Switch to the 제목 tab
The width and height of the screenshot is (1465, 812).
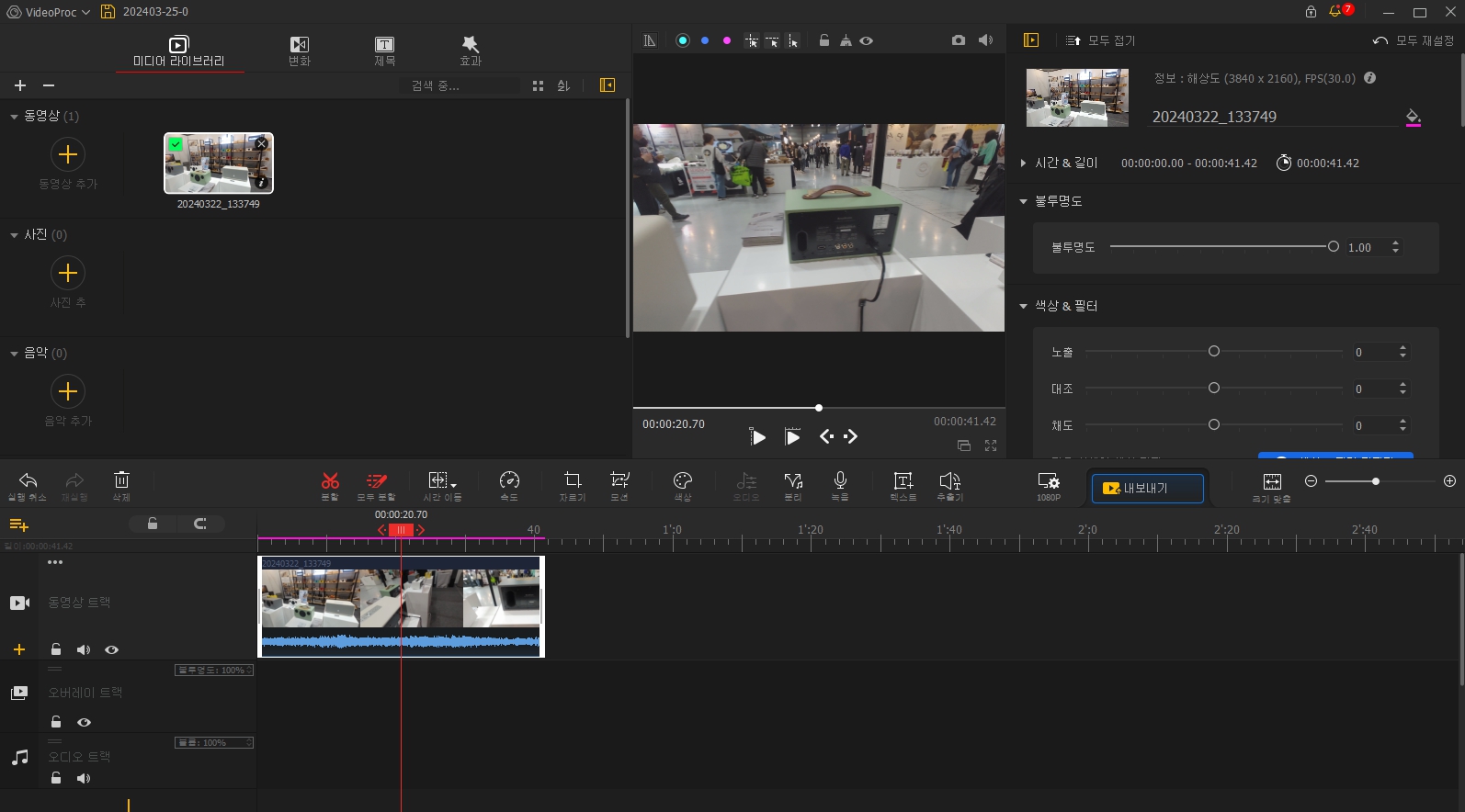point(384,51)
